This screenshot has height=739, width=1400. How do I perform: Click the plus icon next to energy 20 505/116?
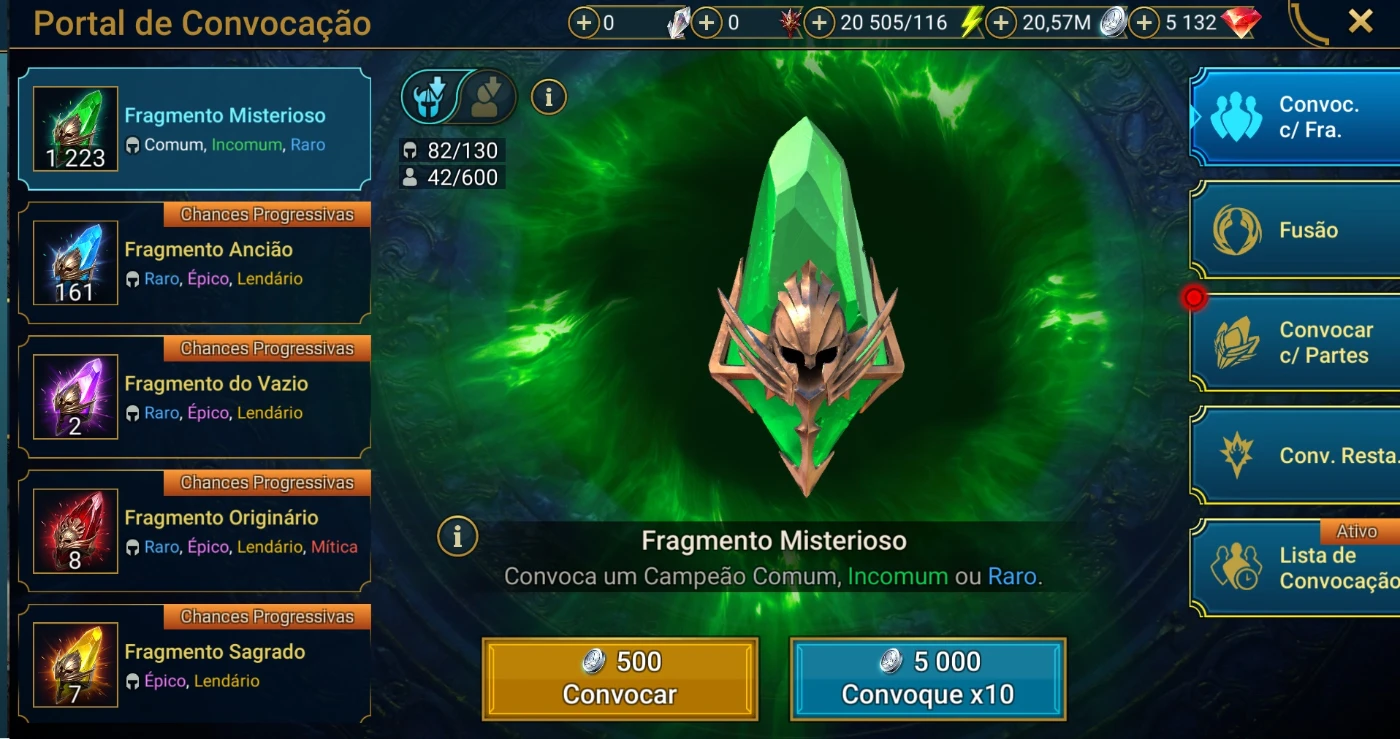[820, 22]
